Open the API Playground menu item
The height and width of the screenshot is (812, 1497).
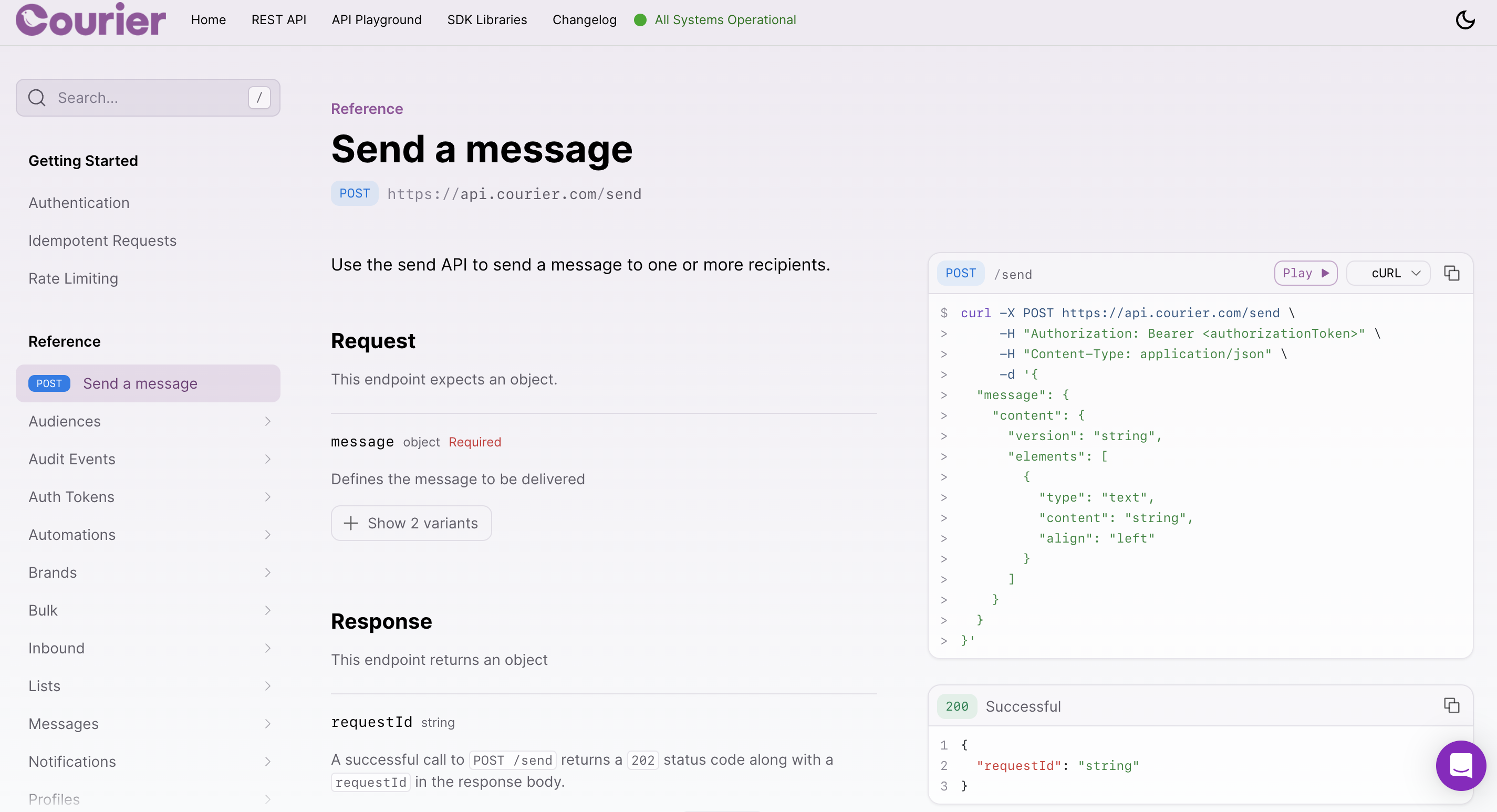(376, 20)
